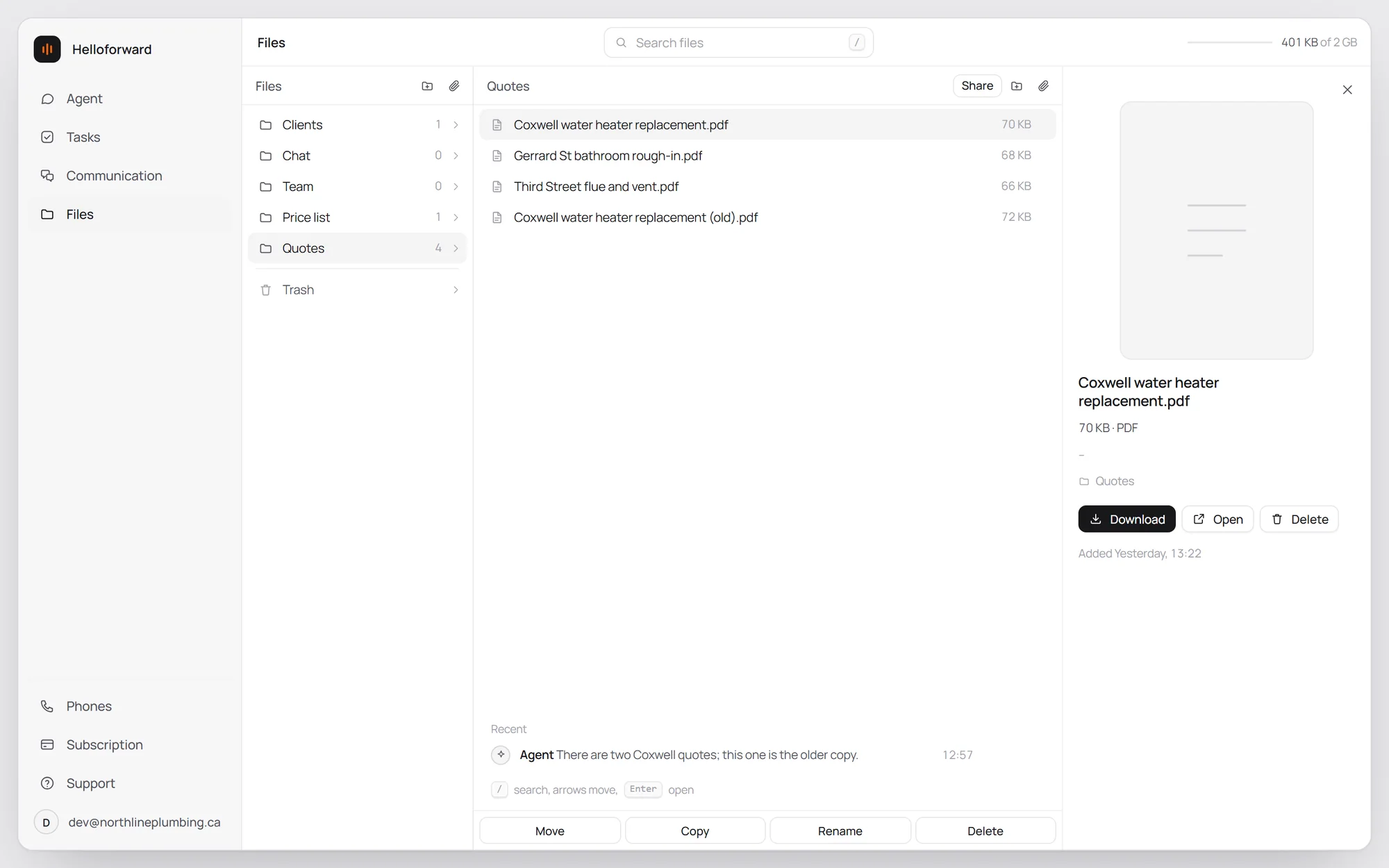Close the file details panel
The height and width of the screenshot is (868, 1389).
pyautogui.click(x=1347, y=90)
